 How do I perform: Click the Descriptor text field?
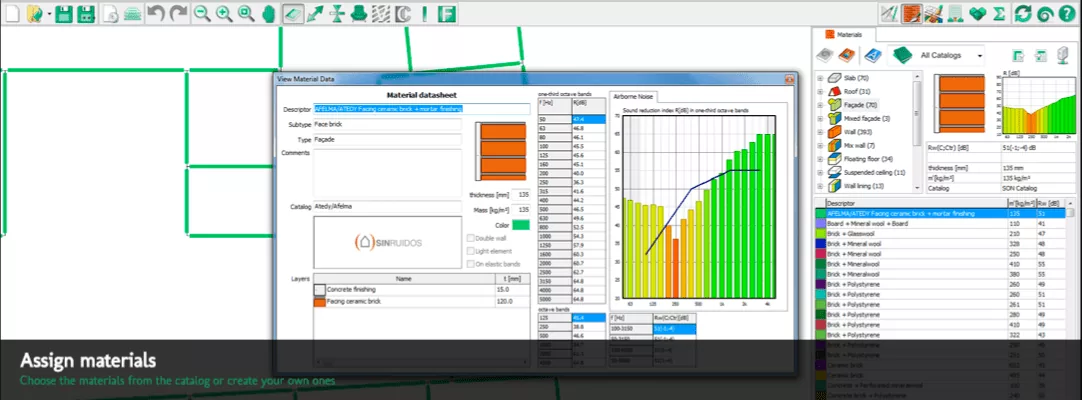click(420, 109)
